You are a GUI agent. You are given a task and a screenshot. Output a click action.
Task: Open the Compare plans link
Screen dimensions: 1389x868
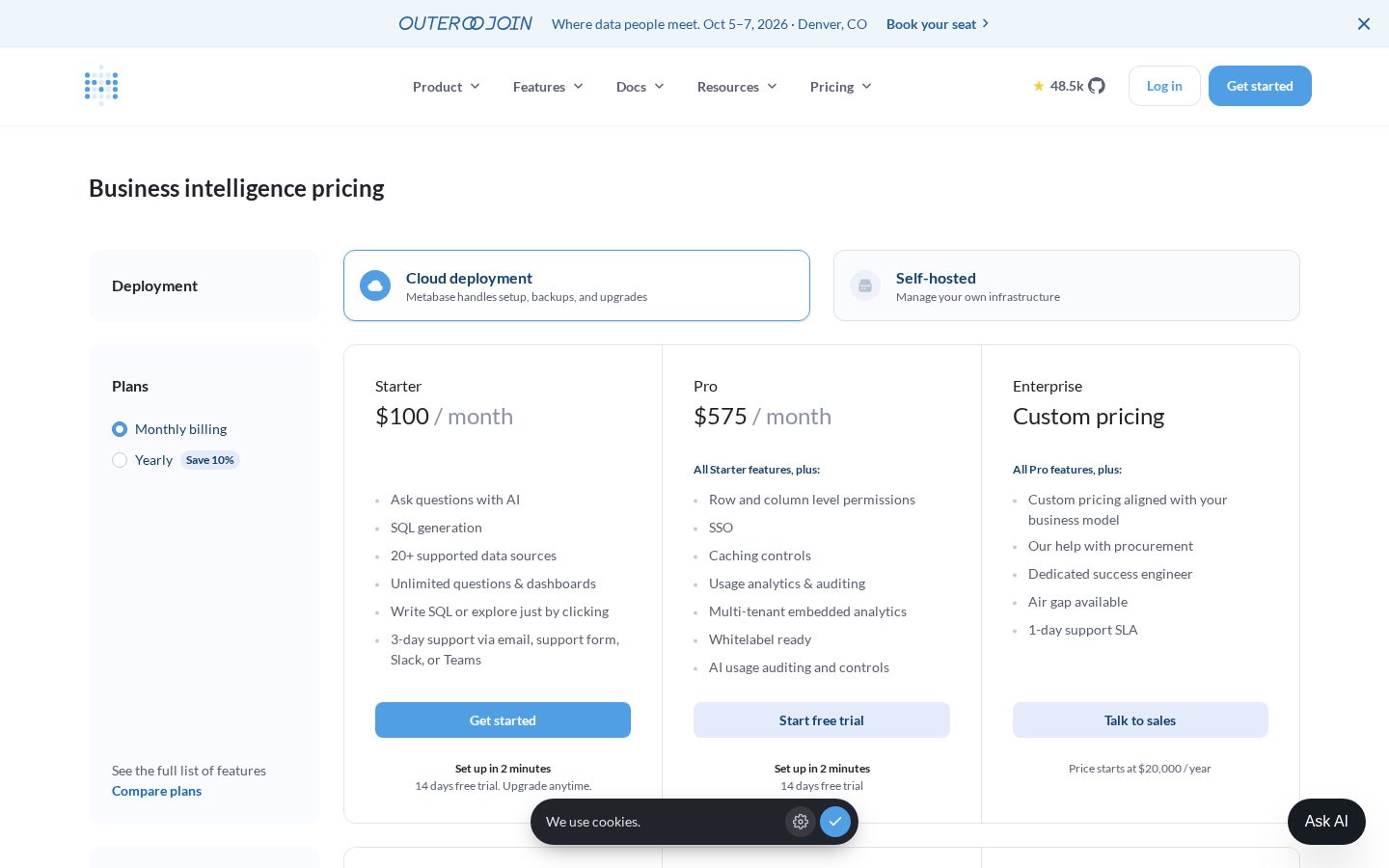pos(156,791)
